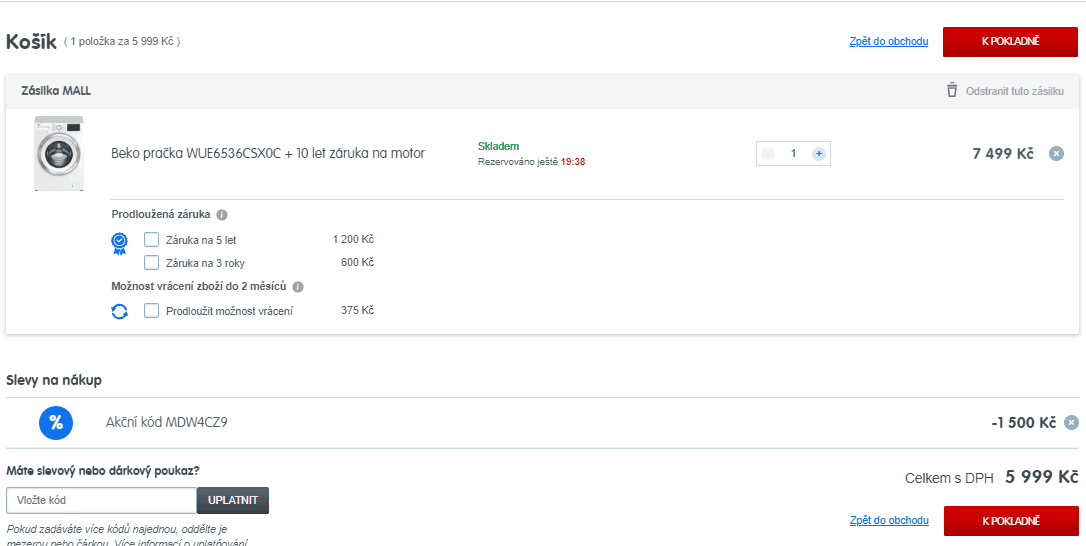Click the Košík page heading

coord(31,42)
